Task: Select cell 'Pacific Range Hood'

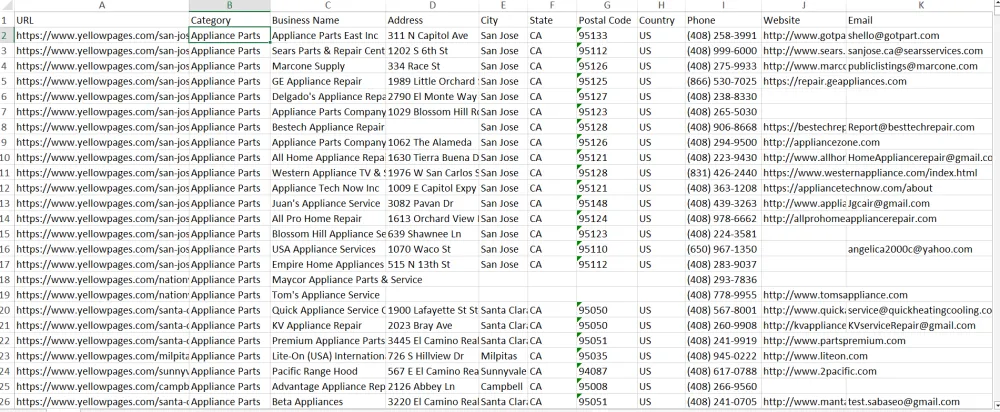Action: point(328,371)
